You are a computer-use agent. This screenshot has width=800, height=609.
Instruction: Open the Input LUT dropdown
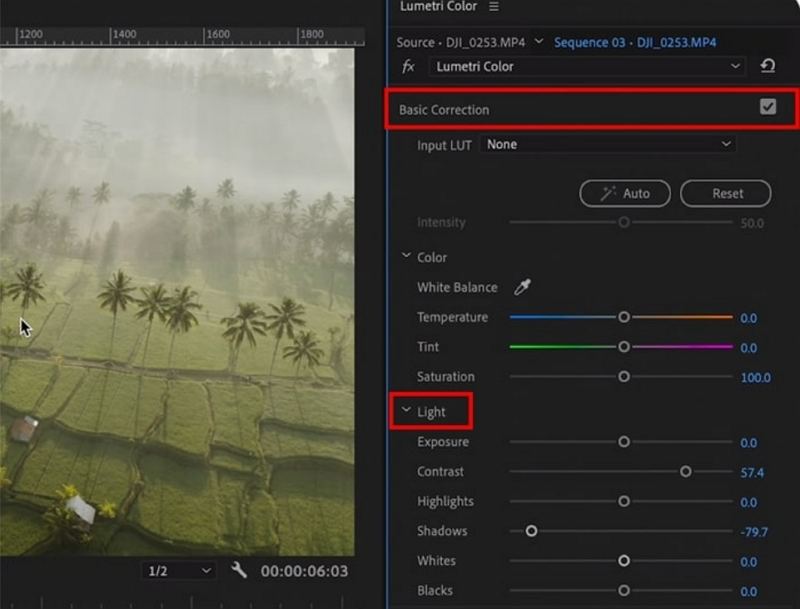(608, 145)
